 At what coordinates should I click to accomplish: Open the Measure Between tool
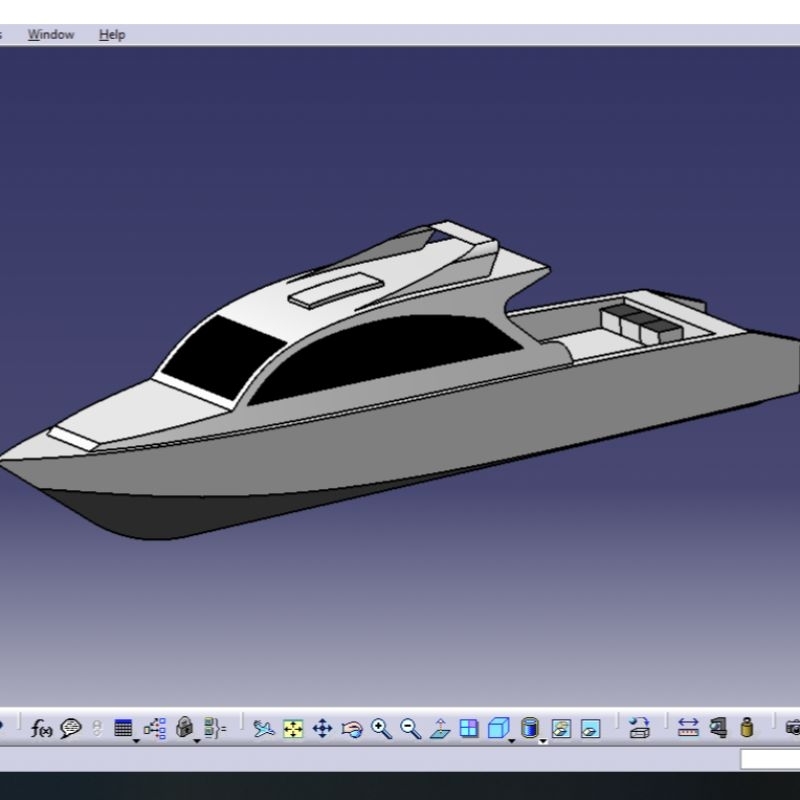pos(688,730)
